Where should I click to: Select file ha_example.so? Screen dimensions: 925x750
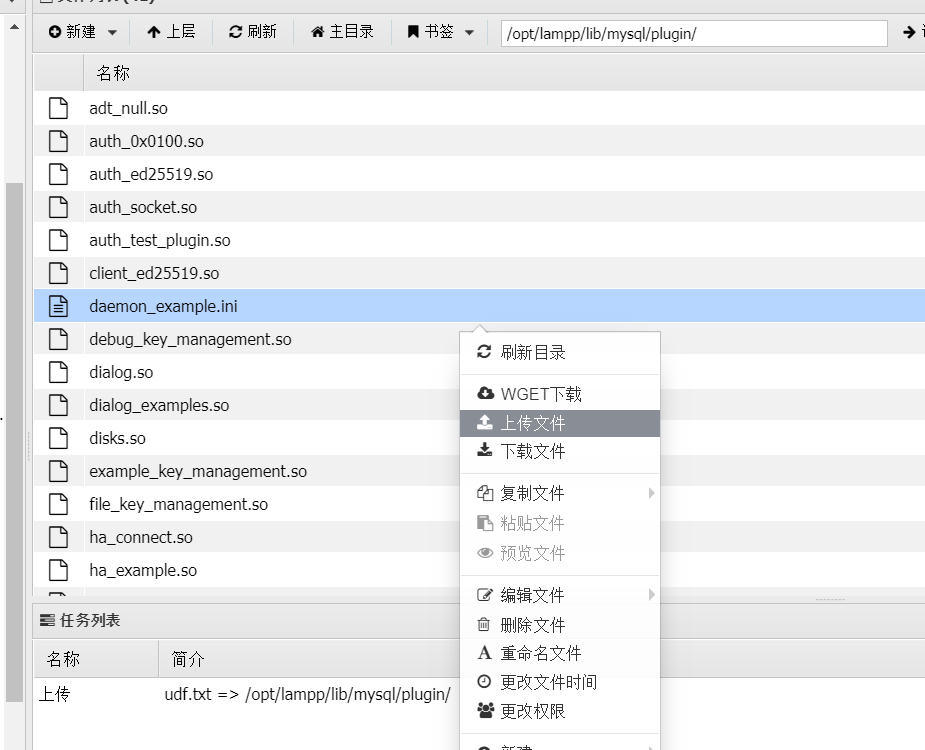[x=143, y=571]
